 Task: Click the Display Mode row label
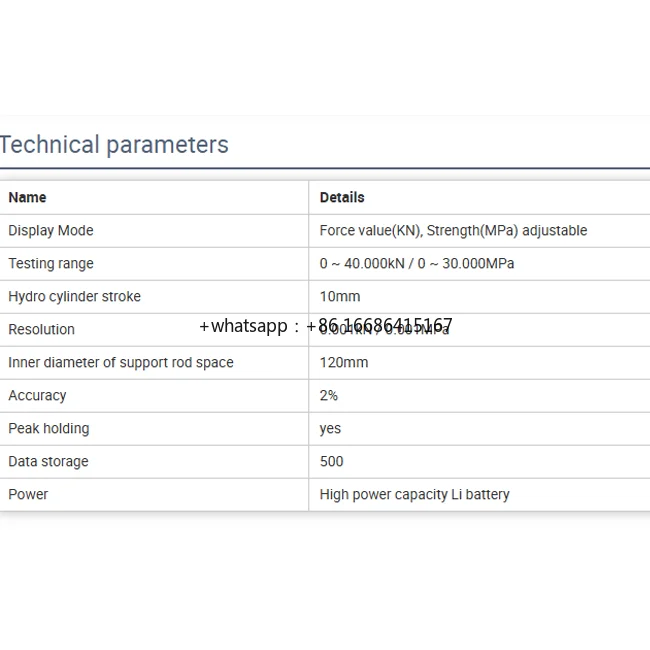(x=51, y=230)
